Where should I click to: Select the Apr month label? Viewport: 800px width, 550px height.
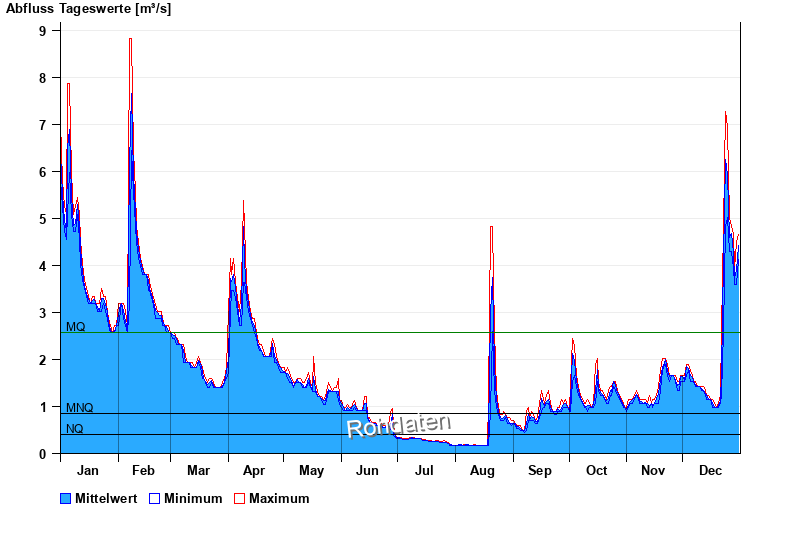click(254, 471)
